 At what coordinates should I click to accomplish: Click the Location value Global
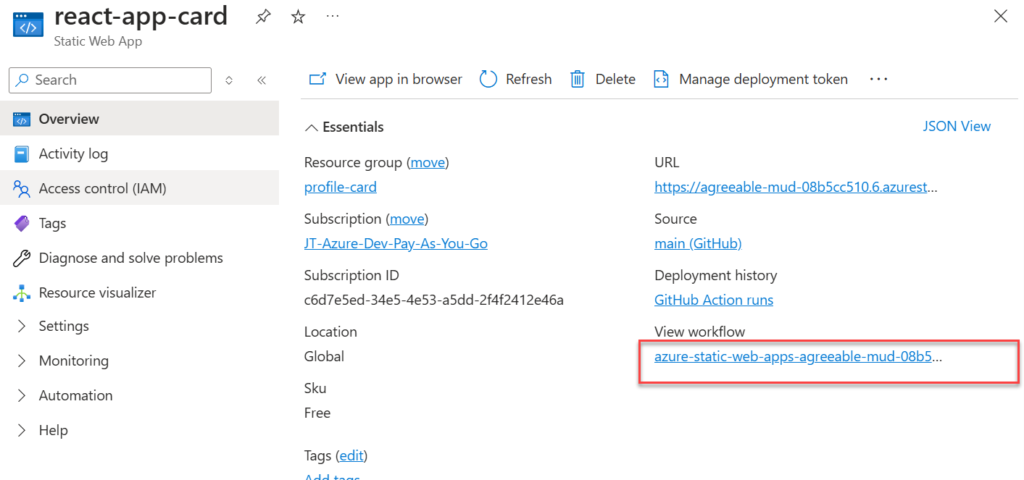(x=324, y=357)
